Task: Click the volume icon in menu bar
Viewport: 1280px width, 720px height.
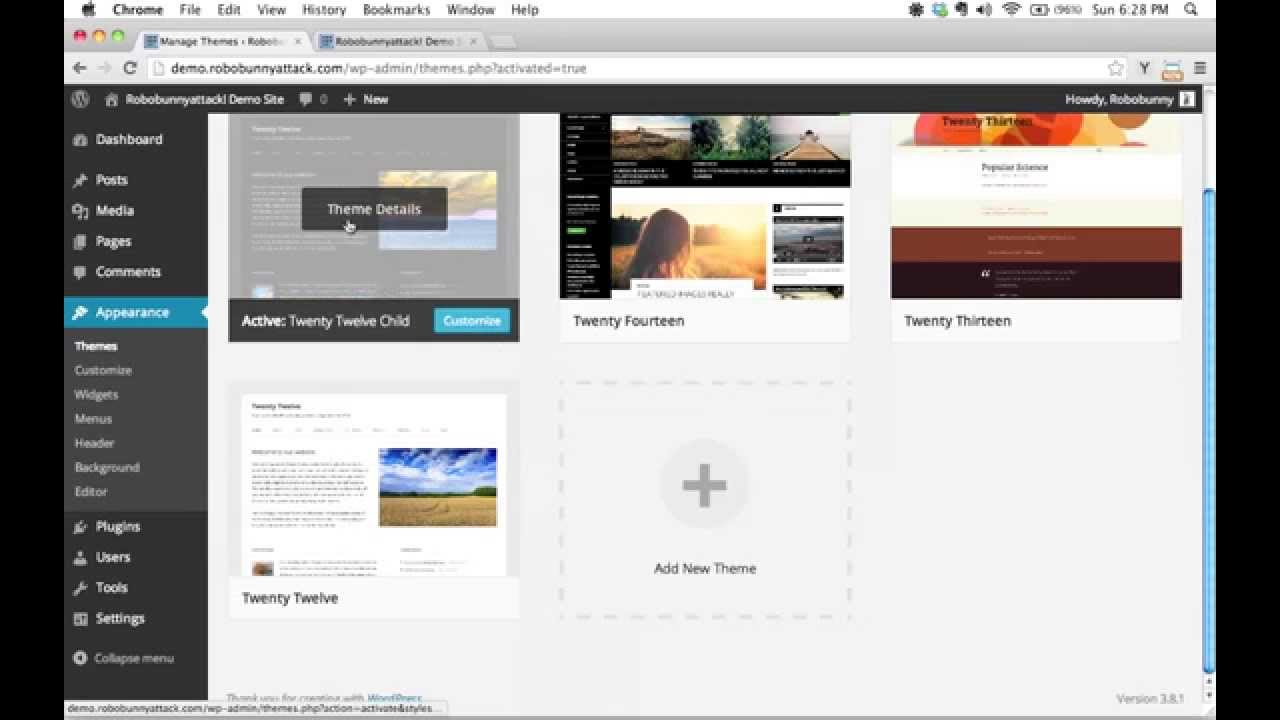Action: (986, 10)
